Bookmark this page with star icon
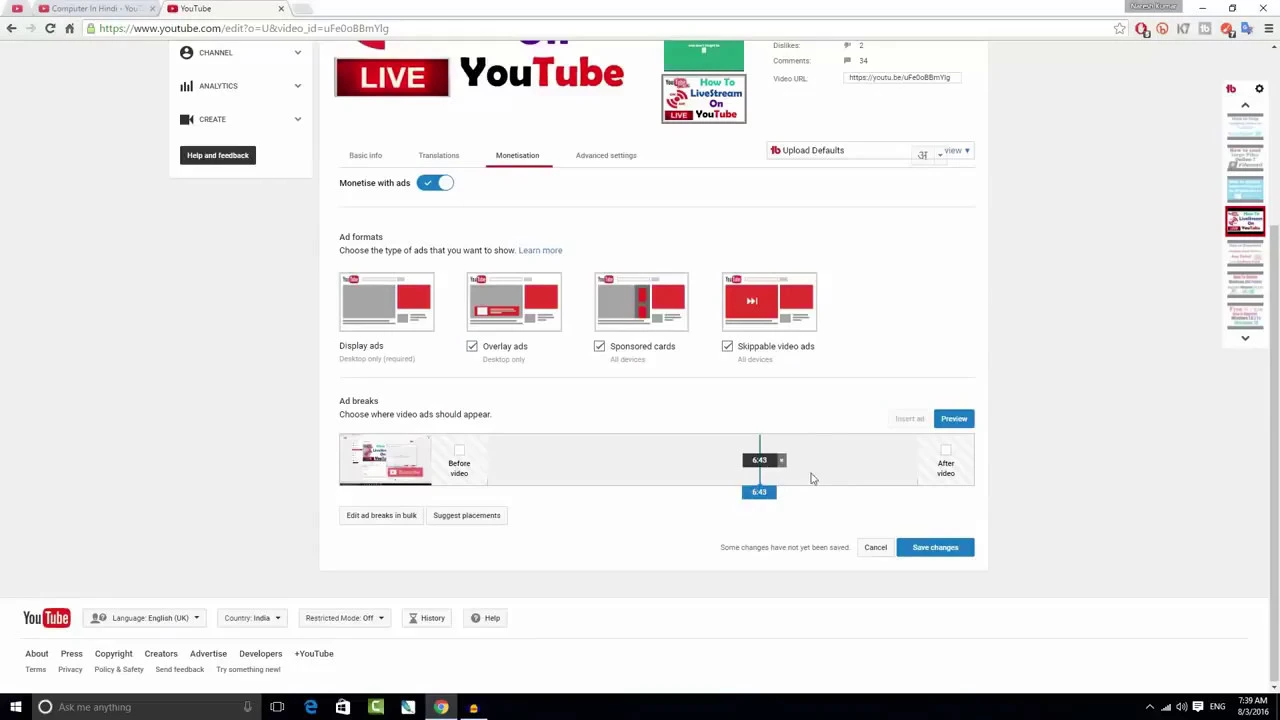This screenshot has height=720, width=1280. pyautogui.click(x=1119, y=29)
